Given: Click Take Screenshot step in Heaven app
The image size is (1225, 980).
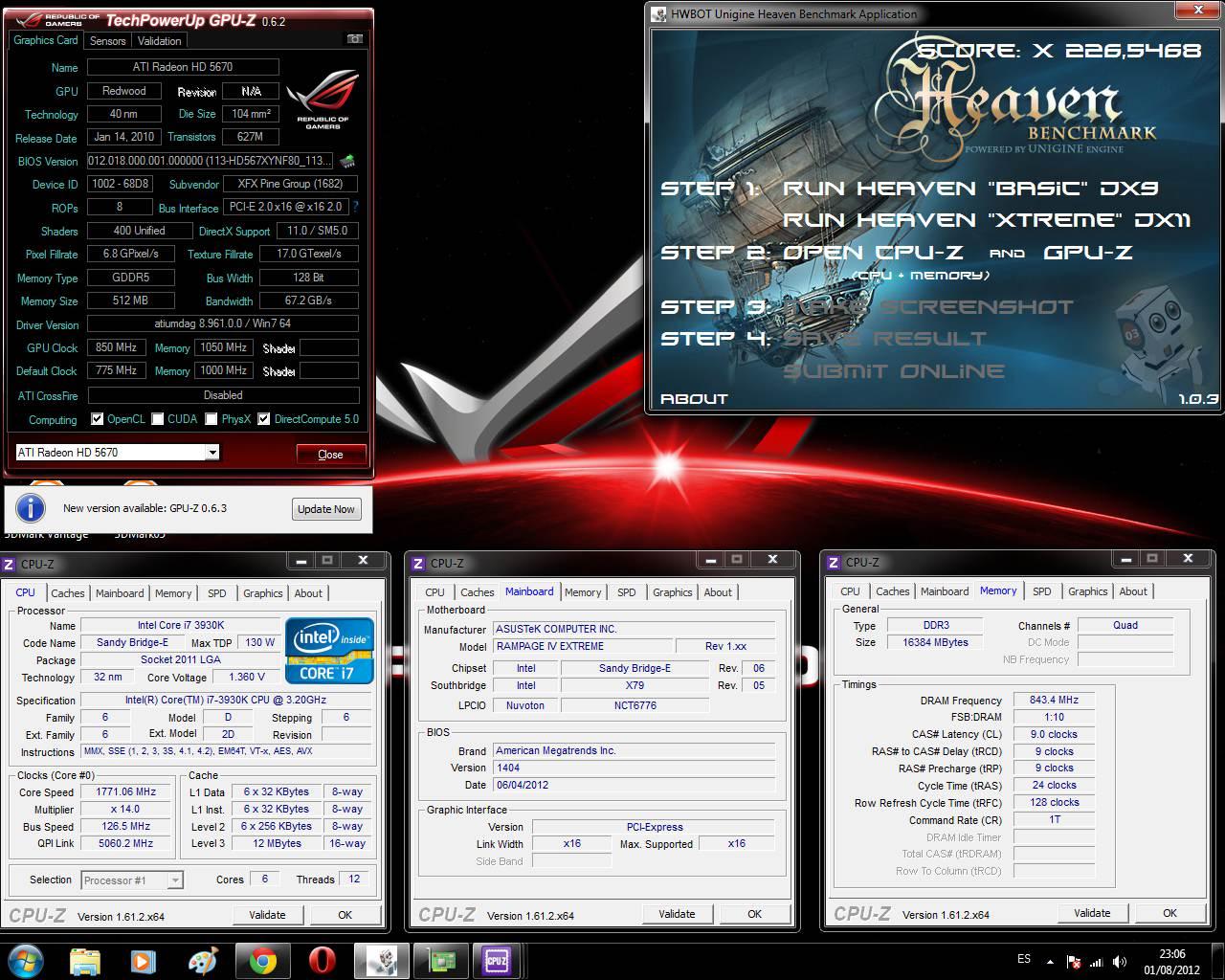Looking at the screenshot, I should tap(928, 307).
